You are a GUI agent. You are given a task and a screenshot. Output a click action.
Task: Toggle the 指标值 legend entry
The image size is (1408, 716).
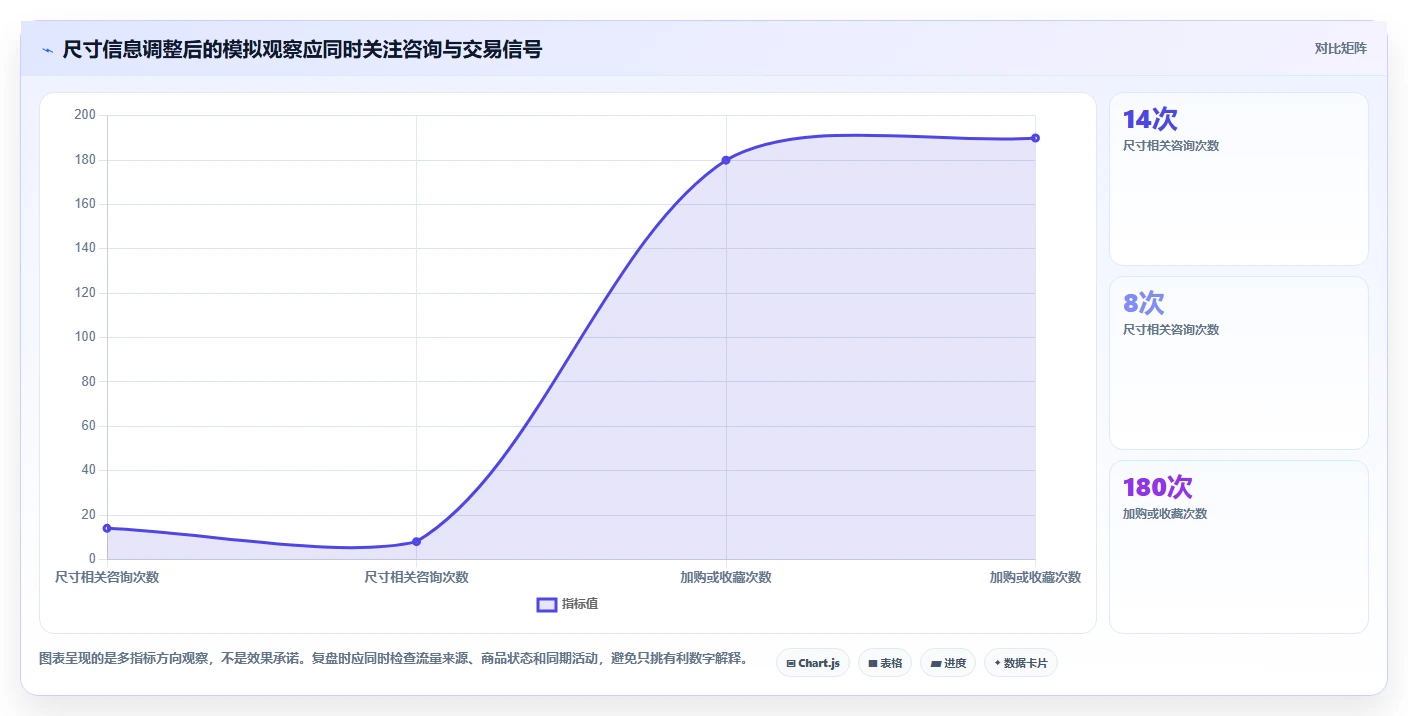[567, 604]
